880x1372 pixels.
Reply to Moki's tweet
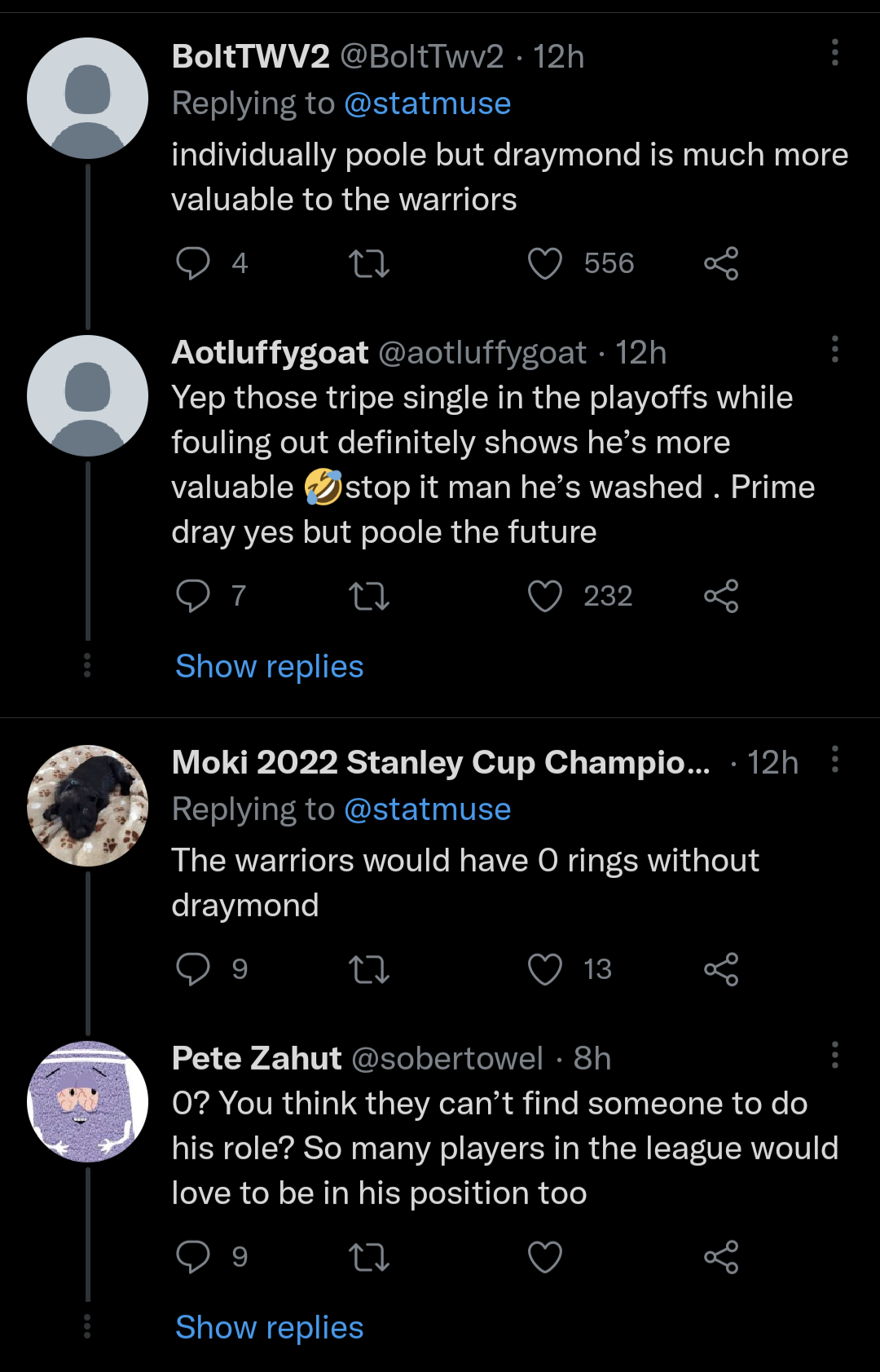193,969
